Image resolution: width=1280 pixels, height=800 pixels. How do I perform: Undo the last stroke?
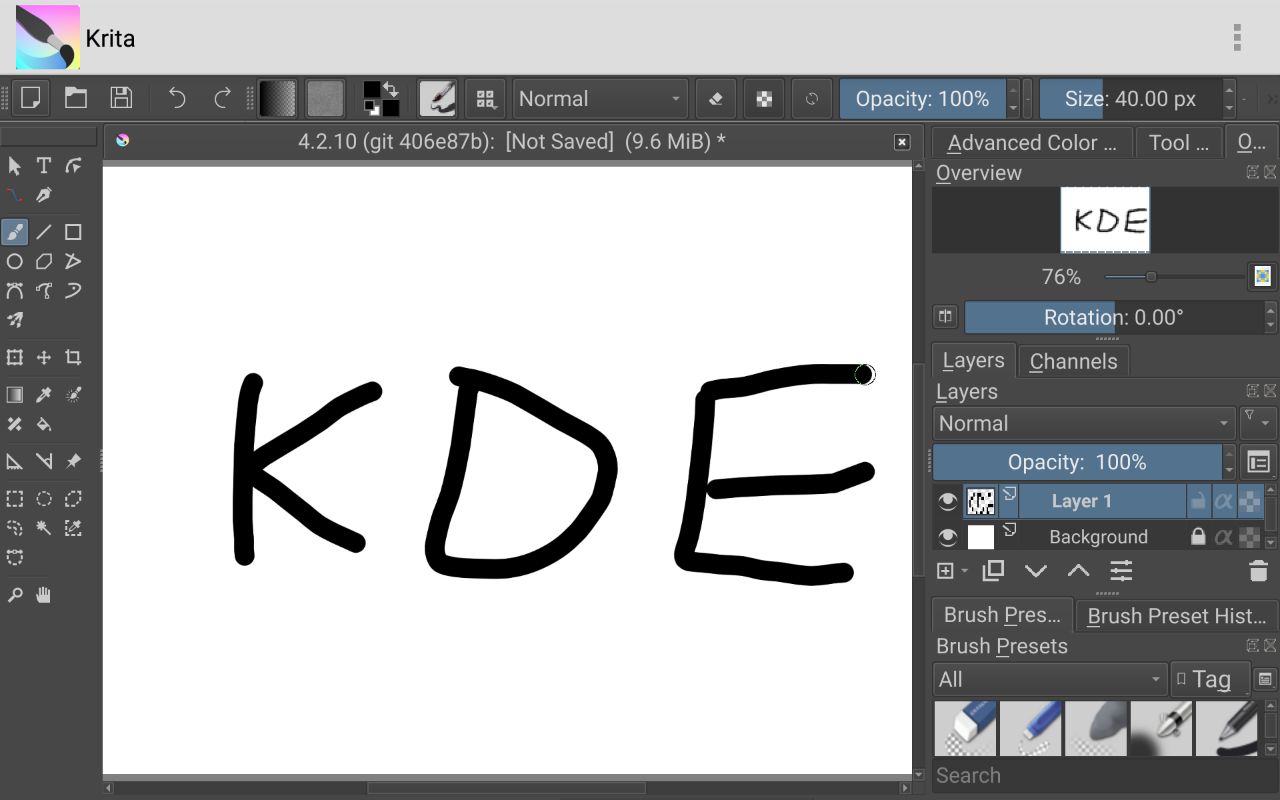177,98
